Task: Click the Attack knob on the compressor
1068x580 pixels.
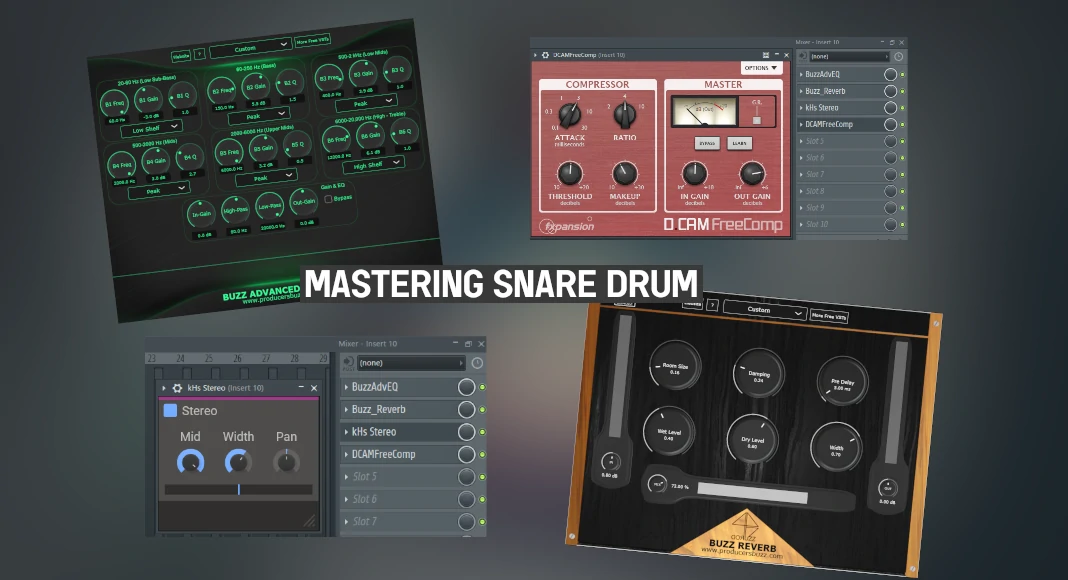Action: tap(569, 114)
